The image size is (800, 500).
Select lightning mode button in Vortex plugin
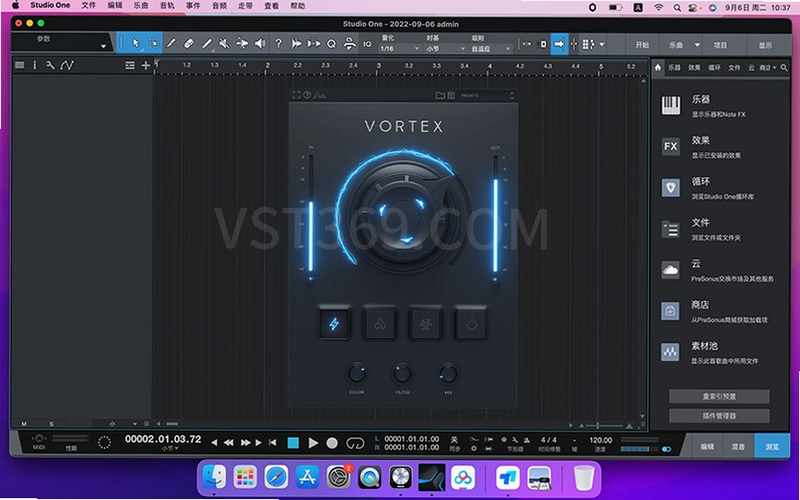tap(334, 323)
